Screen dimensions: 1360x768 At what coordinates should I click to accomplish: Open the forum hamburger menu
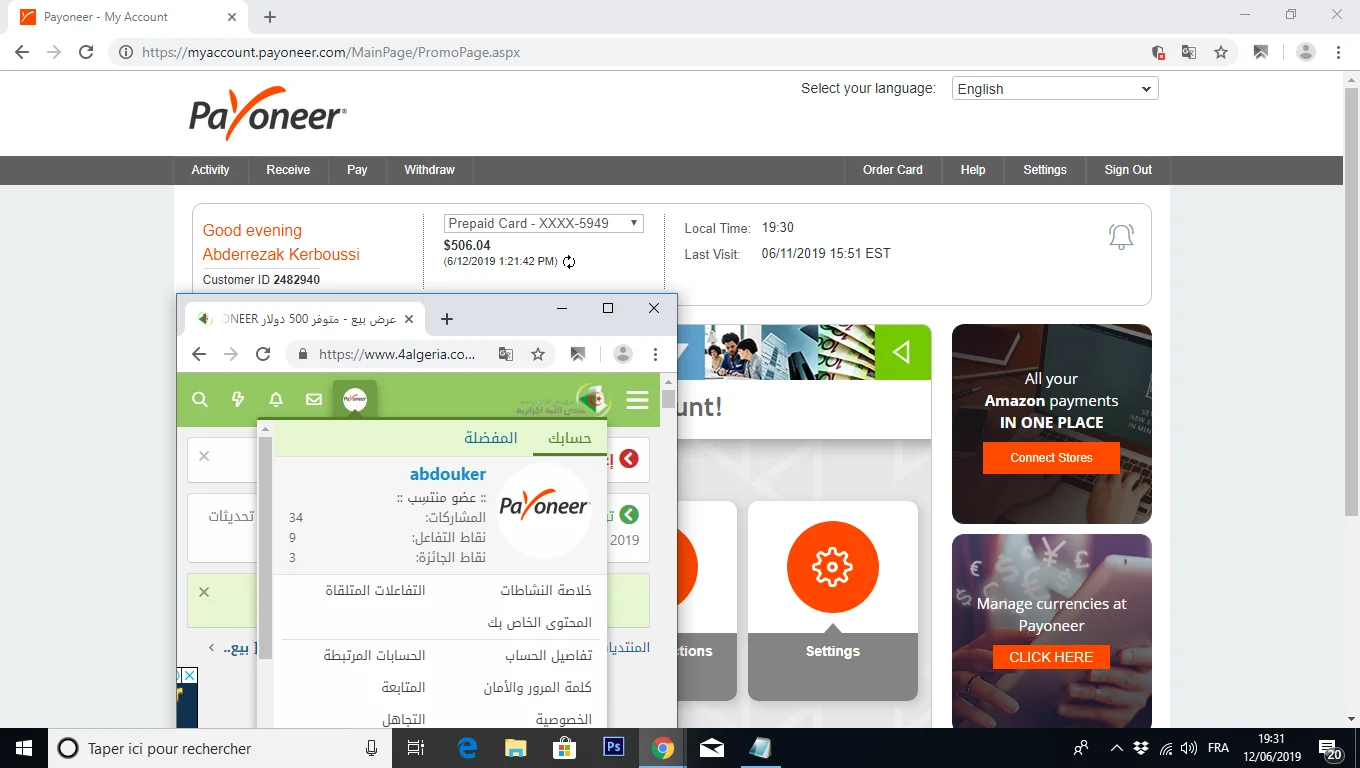(637, 401)
